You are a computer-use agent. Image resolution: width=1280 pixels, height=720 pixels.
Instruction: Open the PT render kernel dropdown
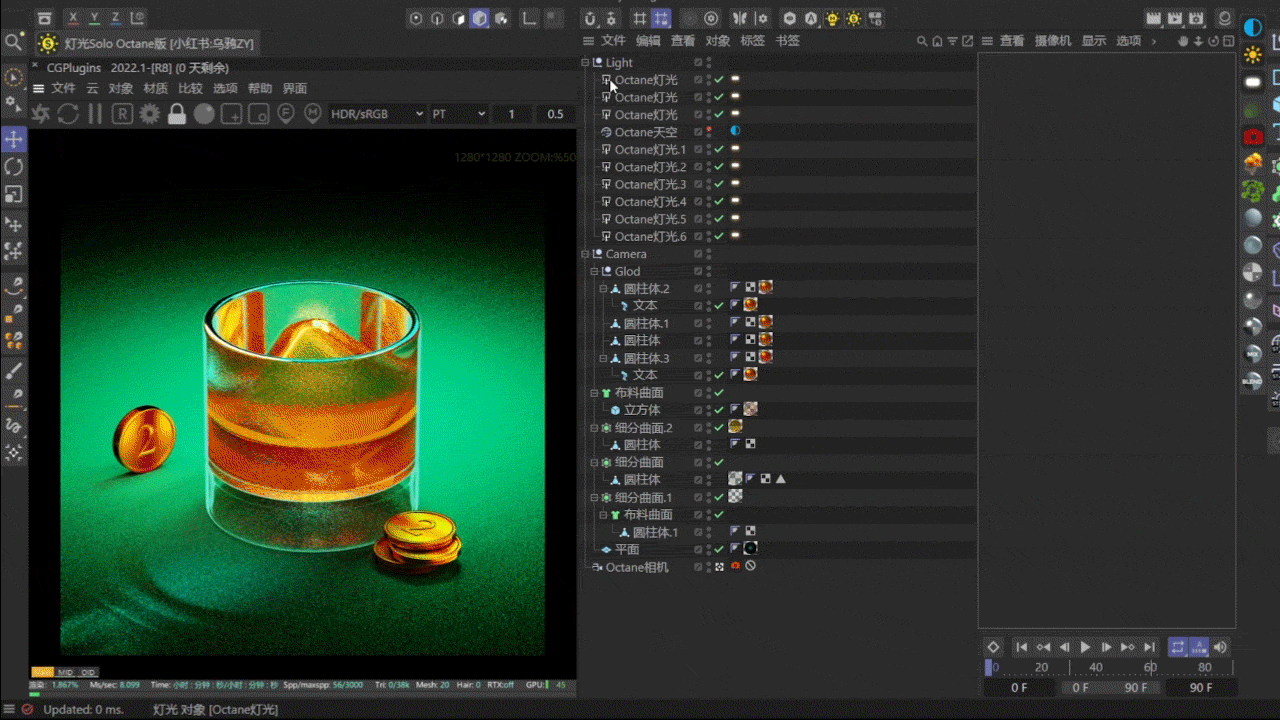pyautogui.click(x=459, y=114)
